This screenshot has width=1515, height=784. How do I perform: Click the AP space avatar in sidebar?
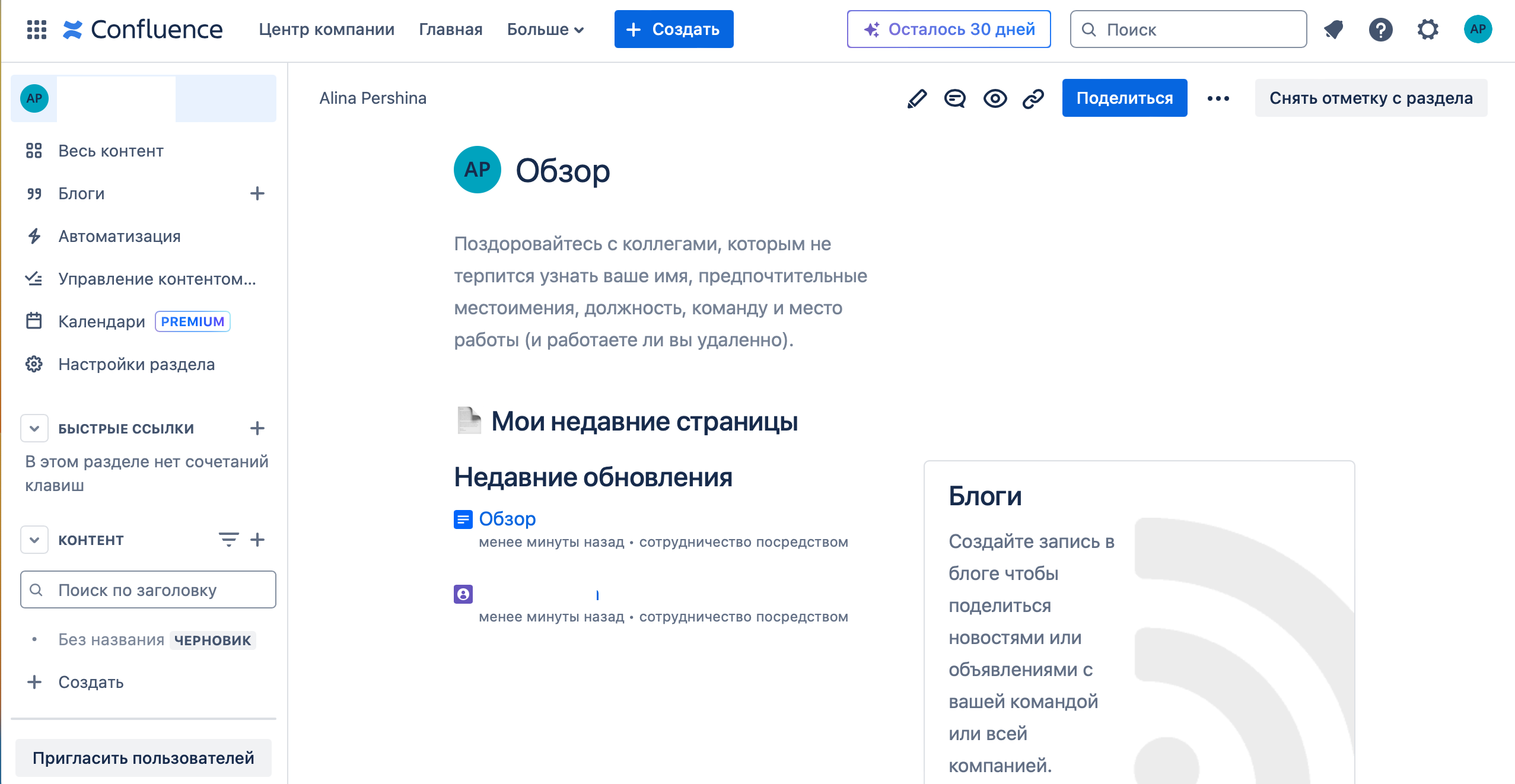point(34,98)
